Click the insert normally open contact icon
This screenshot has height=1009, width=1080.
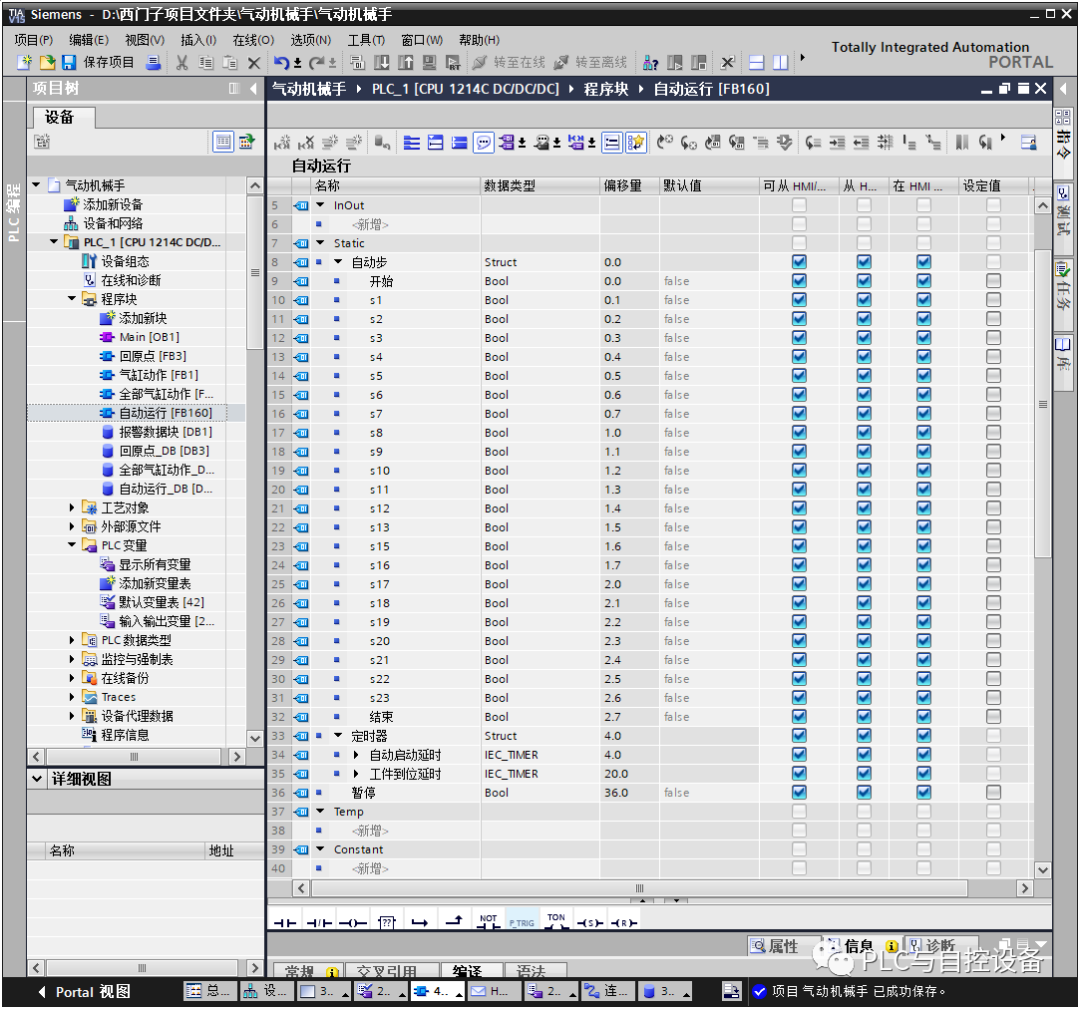pos(284,922)
